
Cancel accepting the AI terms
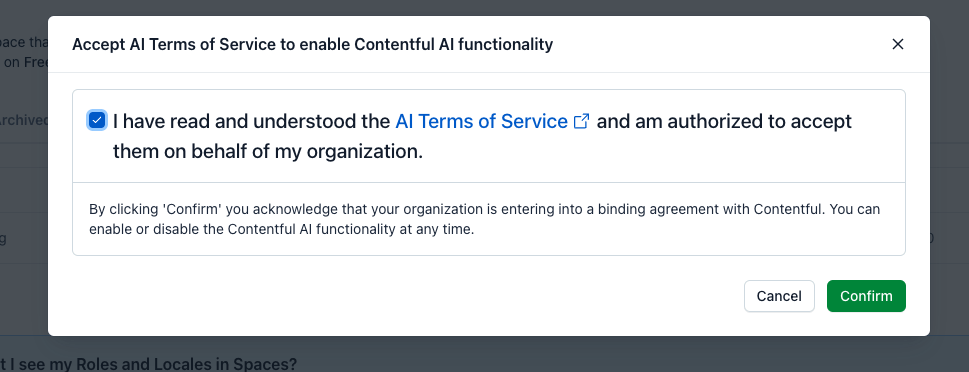click(779, 296)
